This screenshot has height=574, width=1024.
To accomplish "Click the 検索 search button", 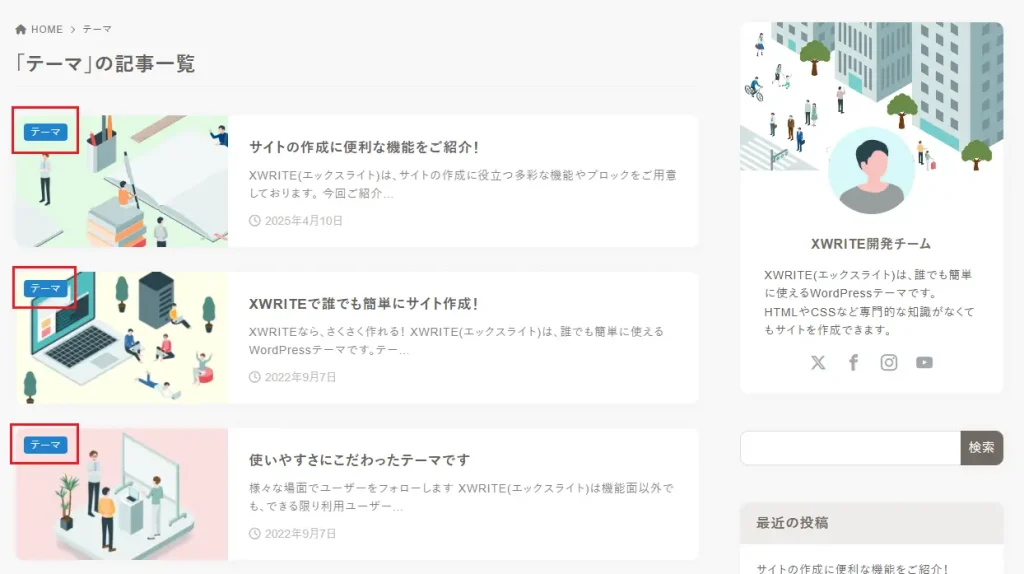I will [982, 448].
